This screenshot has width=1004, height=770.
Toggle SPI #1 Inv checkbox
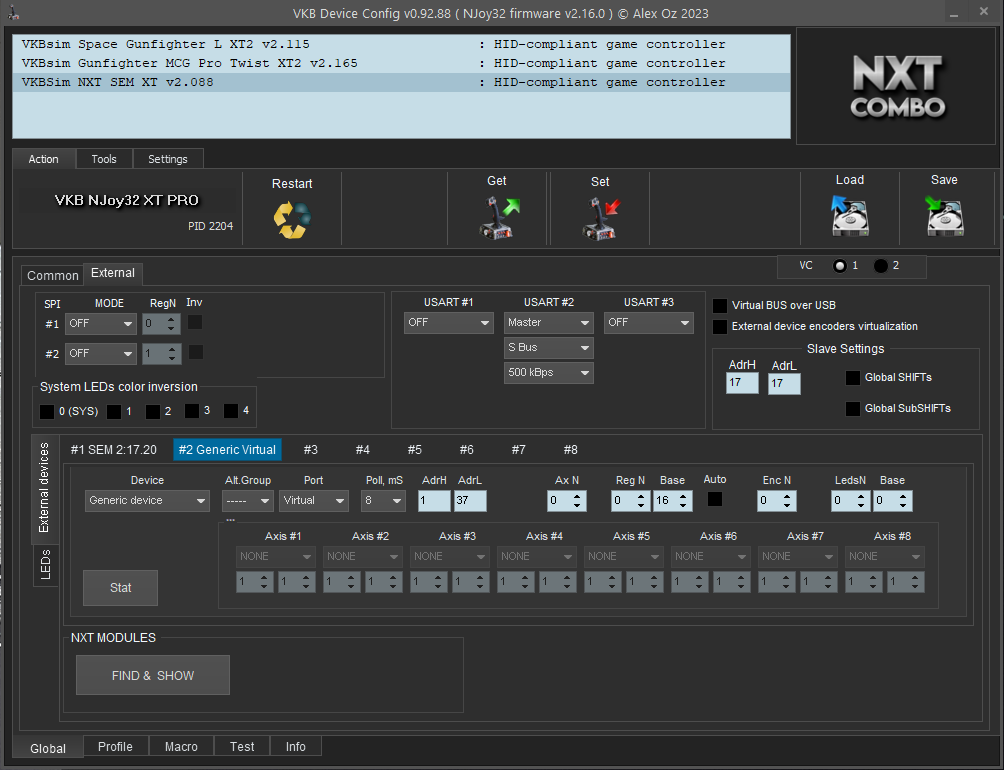pyautogui.click(x=195, y=322)
